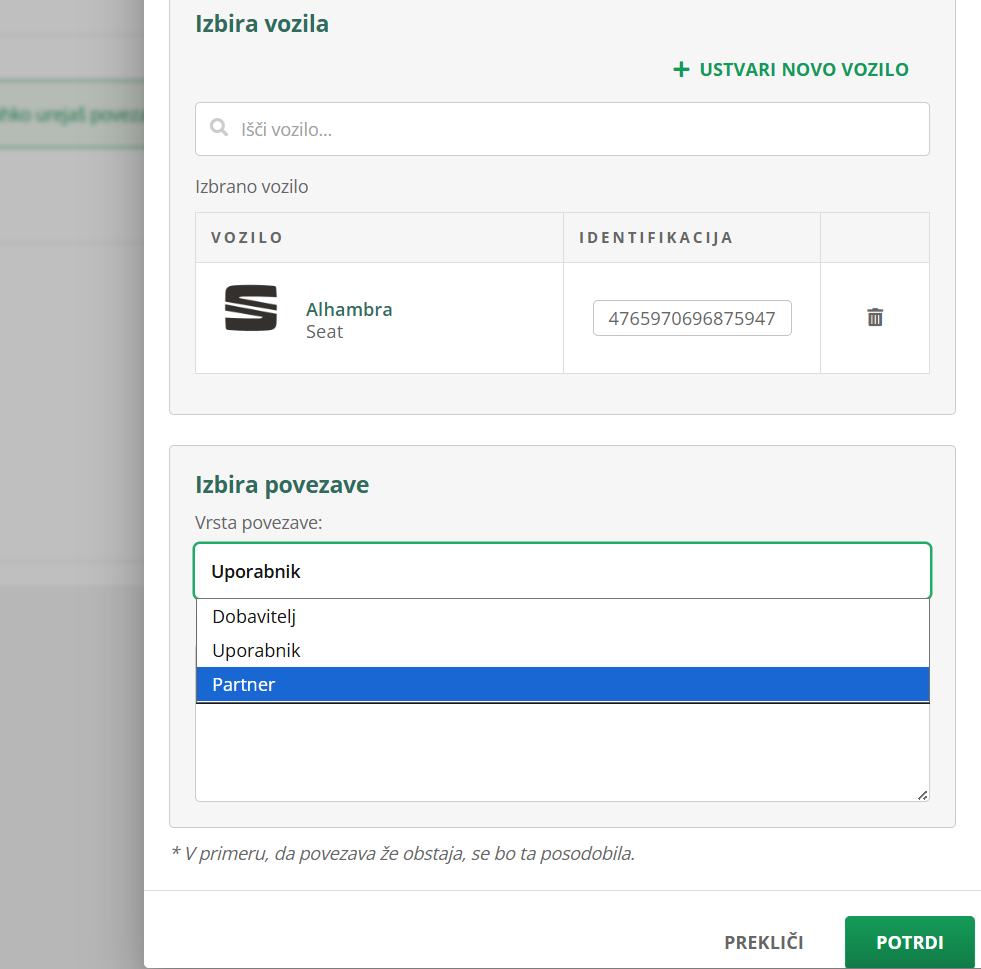981x969 pixels.
Task: Click the Identifikacija column header
Action: [x=656, y=238]
